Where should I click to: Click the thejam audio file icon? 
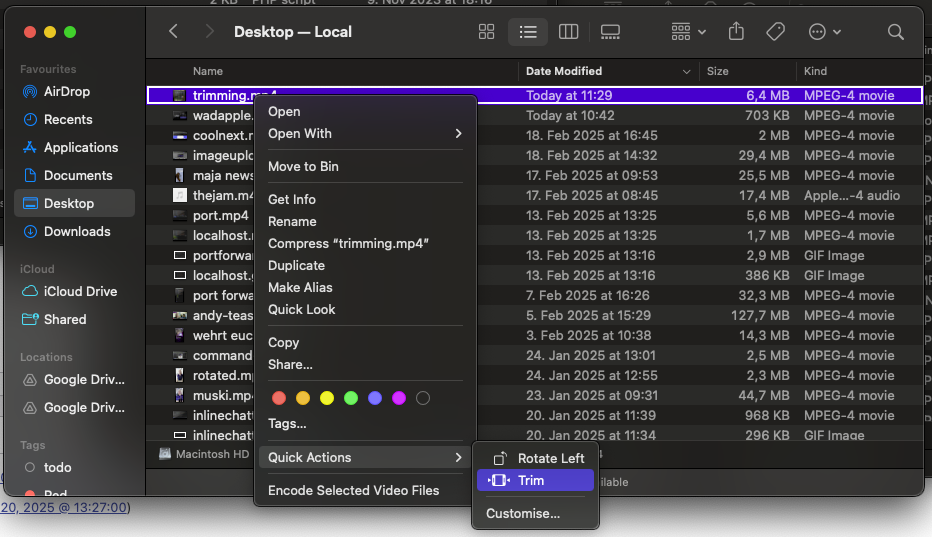[x=180, y=195]
